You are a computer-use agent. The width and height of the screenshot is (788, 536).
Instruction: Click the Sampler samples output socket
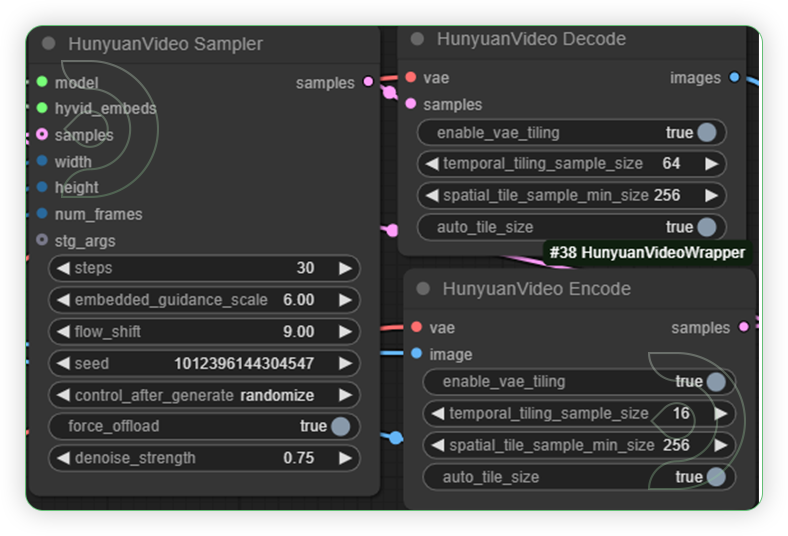tap(368, 81)
